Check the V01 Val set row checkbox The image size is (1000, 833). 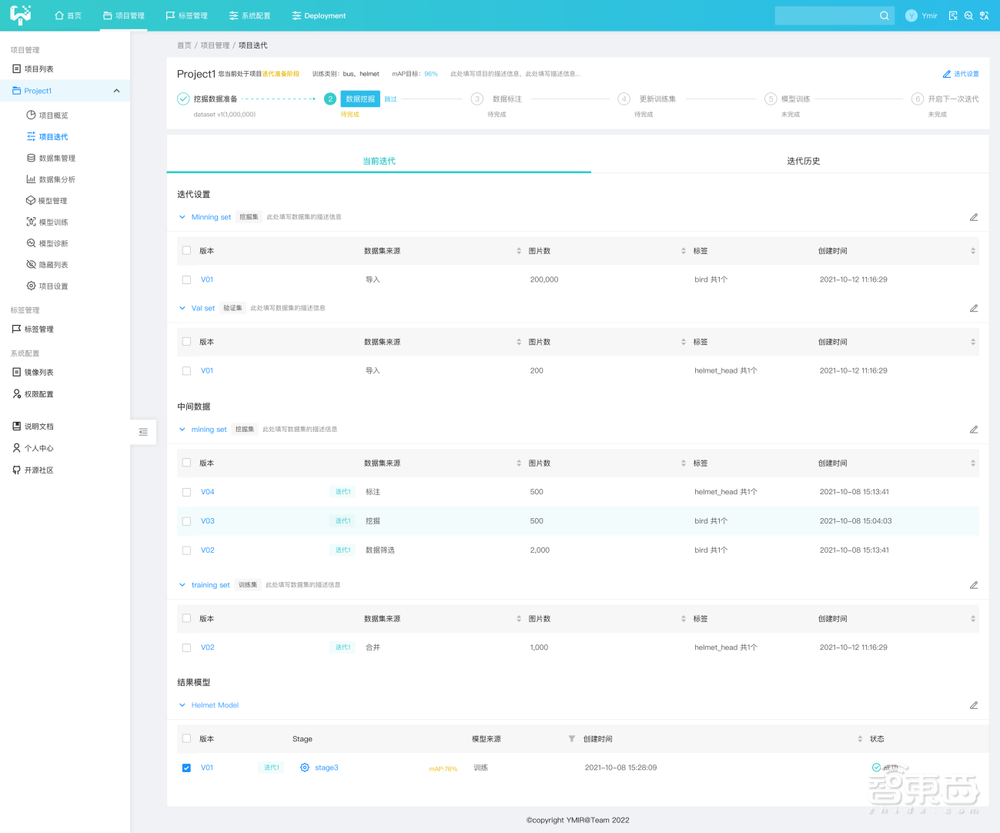pos(187,371)
